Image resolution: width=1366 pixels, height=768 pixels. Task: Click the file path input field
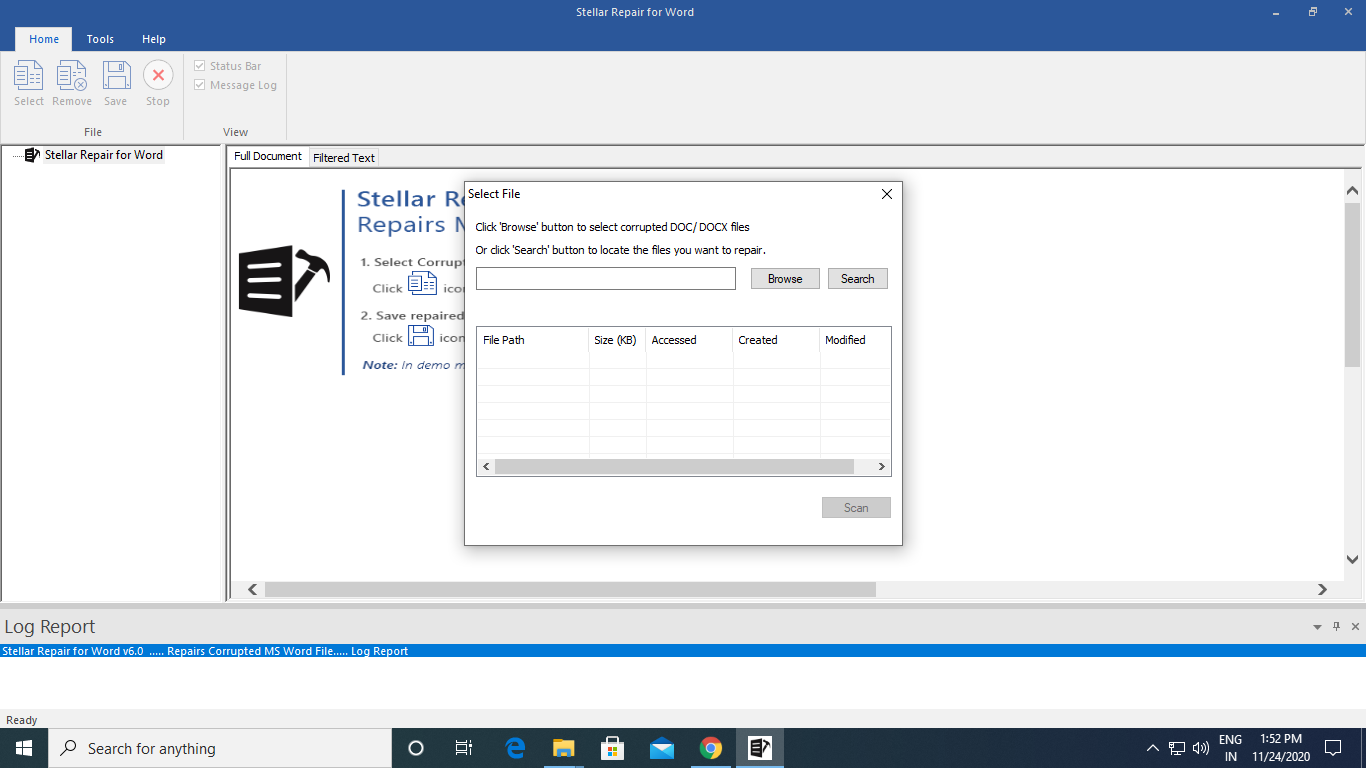(x=606, y=279)
